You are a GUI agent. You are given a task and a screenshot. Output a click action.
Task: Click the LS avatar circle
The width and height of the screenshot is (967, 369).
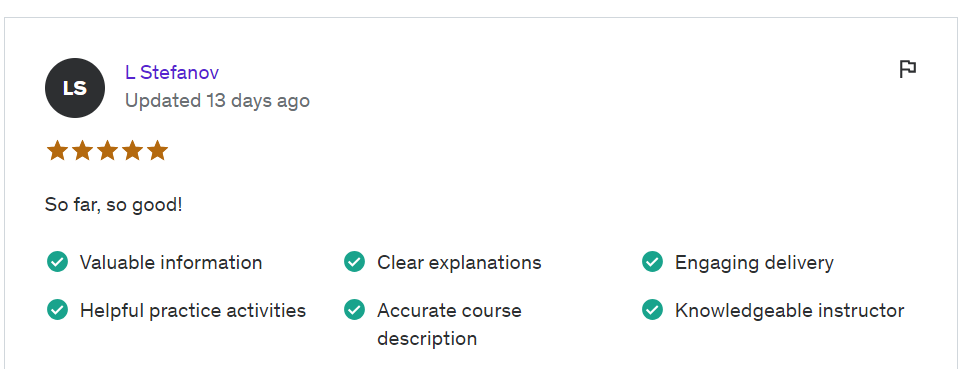[x=75, y=88]
